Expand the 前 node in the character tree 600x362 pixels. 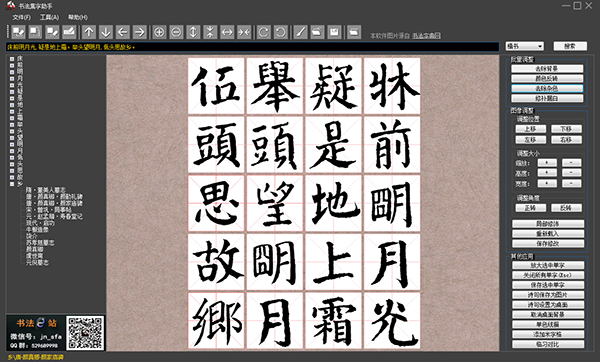(12, 65)
